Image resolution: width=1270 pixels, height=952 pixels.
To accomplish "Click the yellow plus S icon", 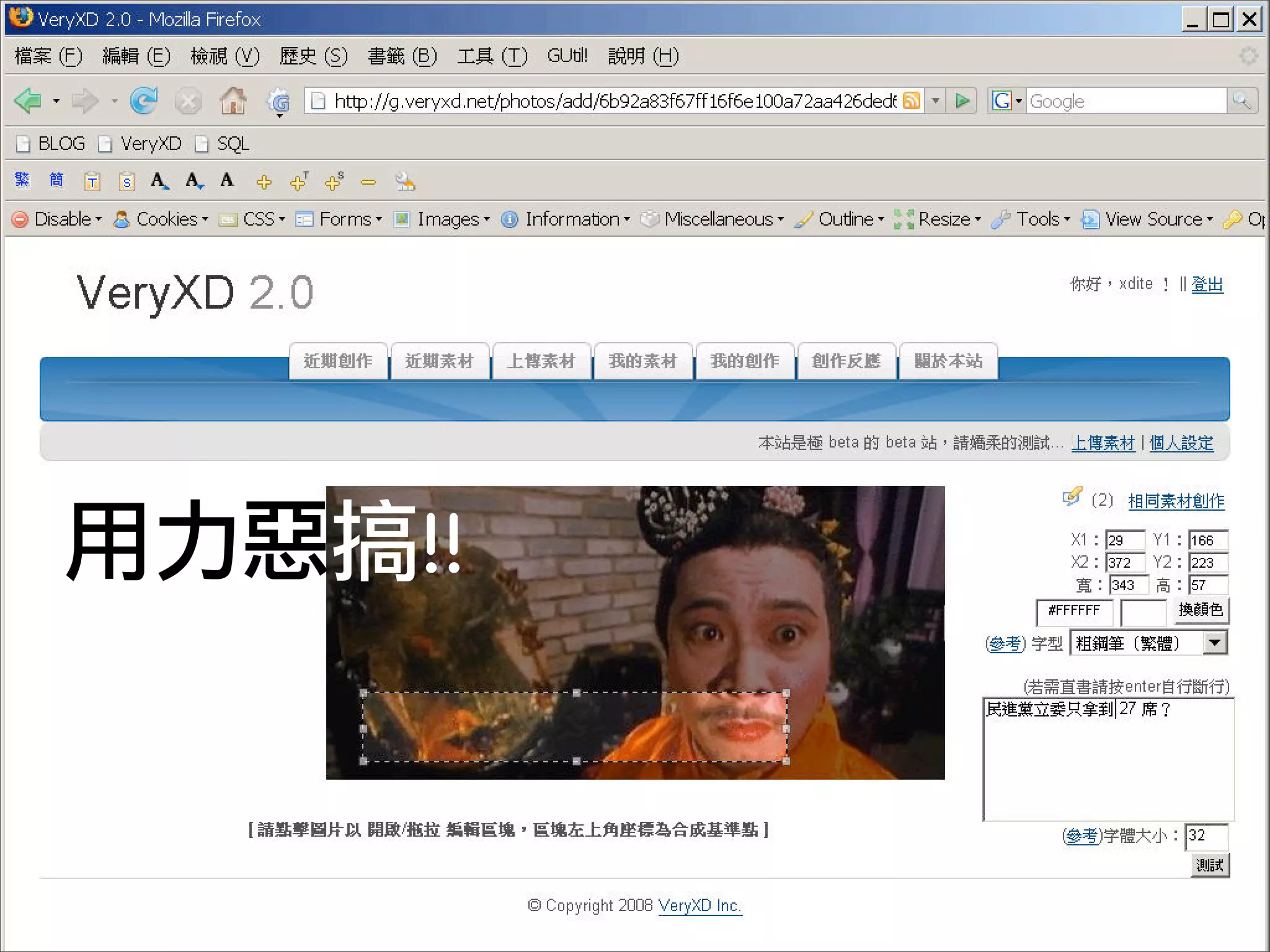I will (334, 181).
